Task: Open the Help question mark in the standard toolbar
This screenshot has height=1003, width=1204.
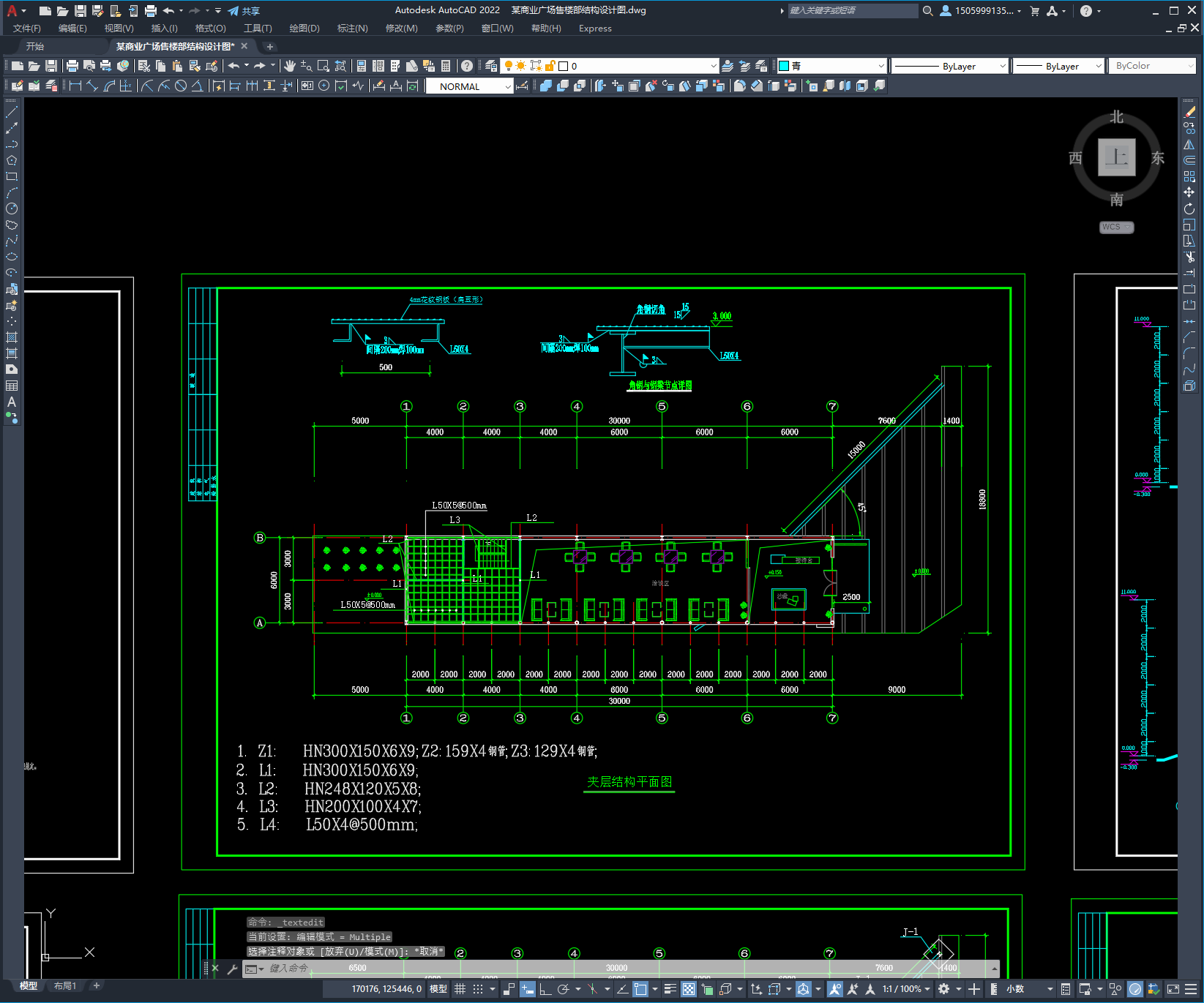Action: coord(467,66)
